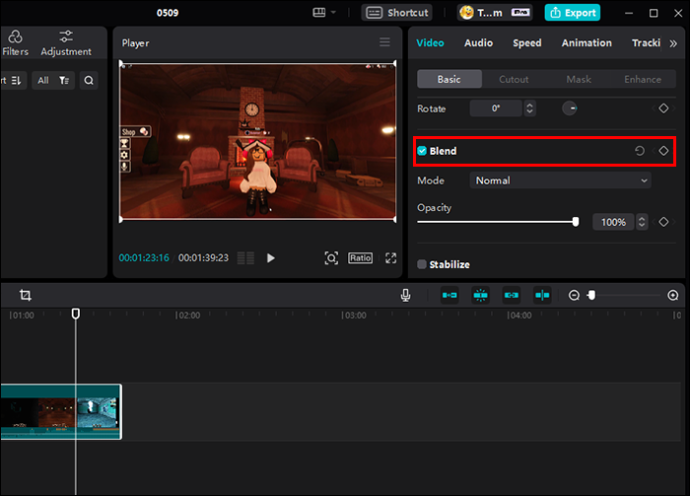Add keyframe diamond for Opacity
Image resolution: width=690 pixels, height=496 pixels.
(663, 222)
